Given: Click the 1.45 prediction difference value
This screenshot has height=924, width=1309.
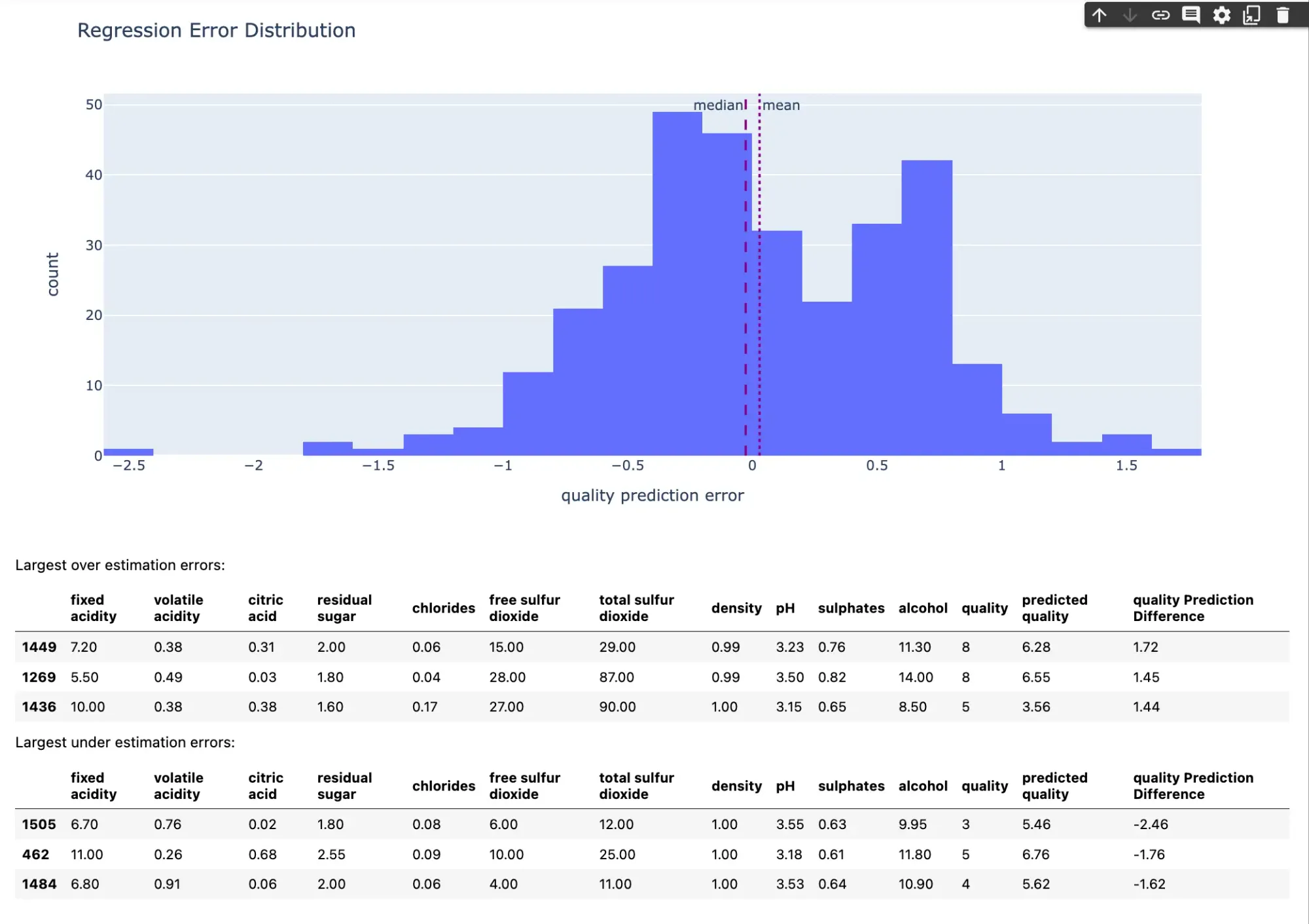Looking at the screenshot, I should coord(1146,677).
